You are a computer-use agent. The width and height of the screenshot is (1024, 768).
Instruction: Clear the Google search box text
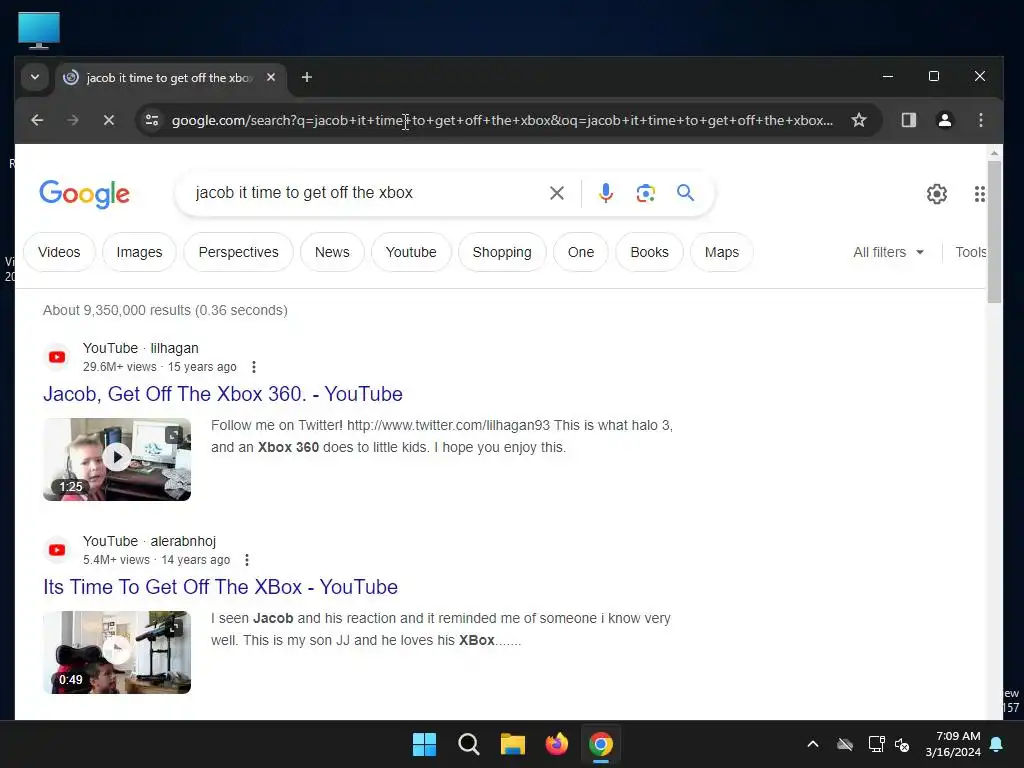pyautogui.click(x=556, y=193)
